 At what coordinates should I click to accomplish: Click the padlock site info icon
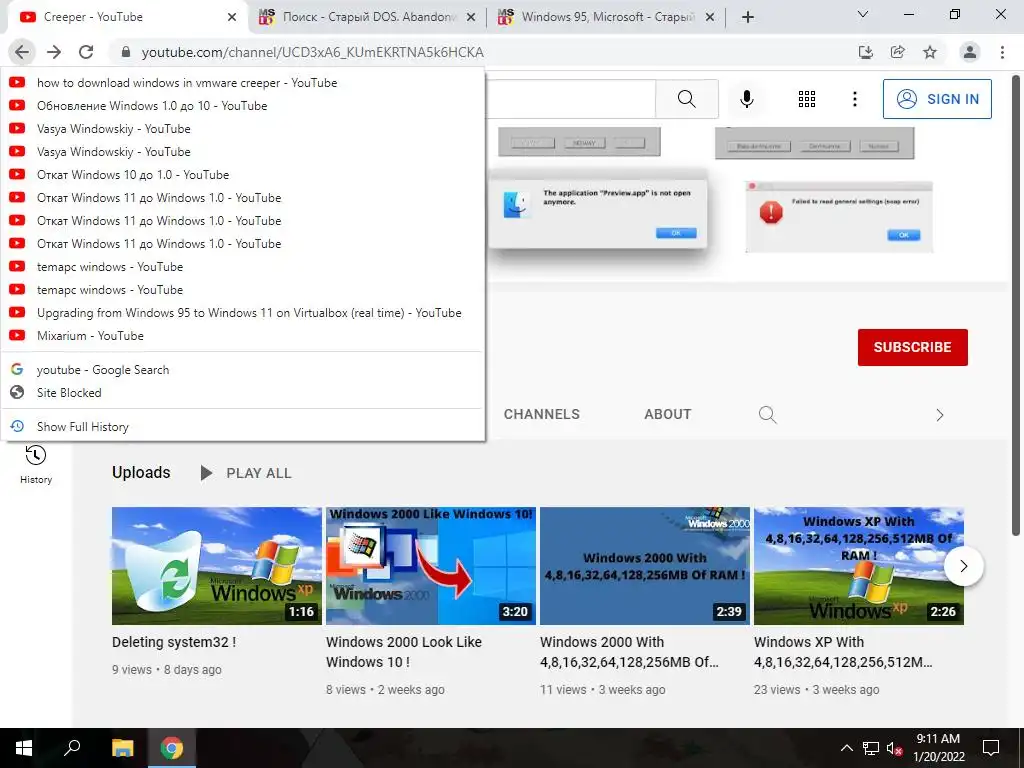pos(126,52)
